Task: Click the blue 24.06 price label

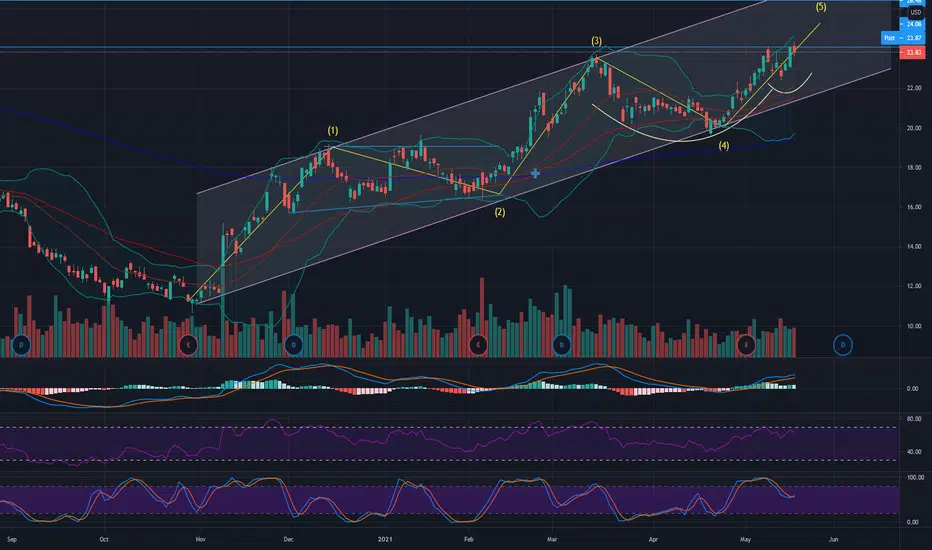Action: (x=912, y=24)
